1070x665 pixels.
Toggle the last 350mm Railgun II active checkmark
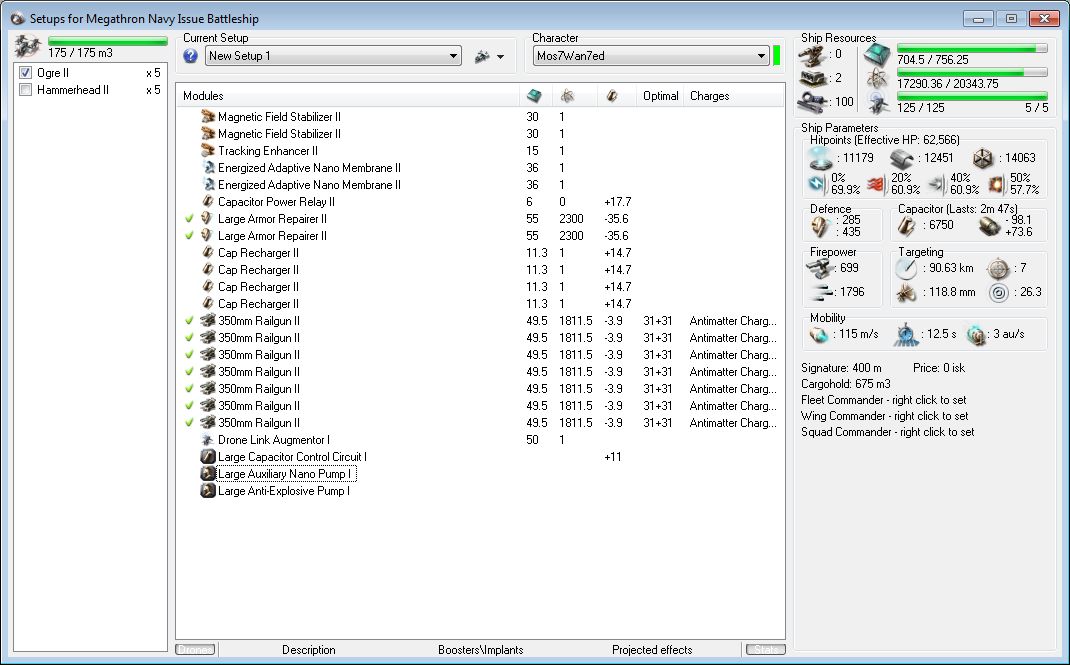point(189,422)
